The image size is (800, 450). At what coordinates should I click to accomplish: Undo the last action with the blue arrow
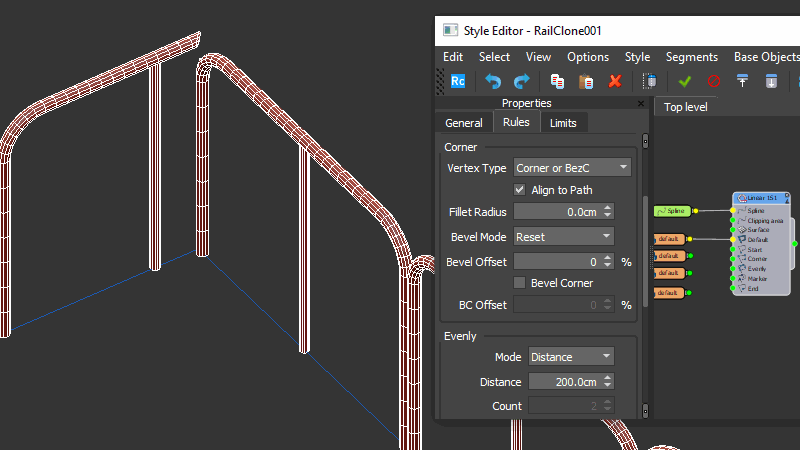[x=492, y=81]
